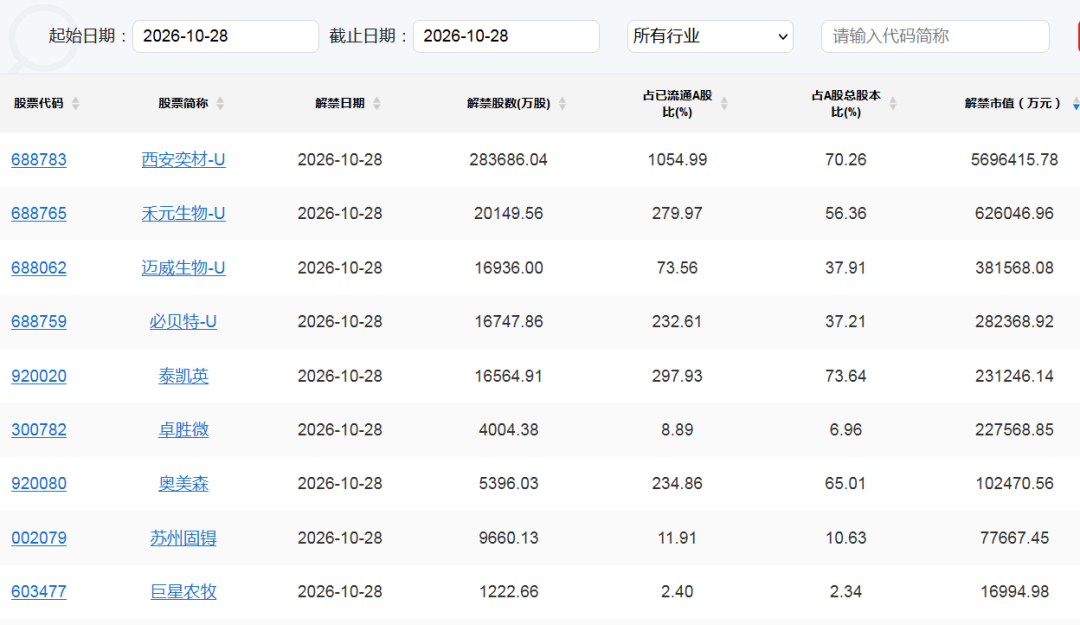Open the 卓胜微 stock link
Screen dimensions: 1080x625
(183, 430)
